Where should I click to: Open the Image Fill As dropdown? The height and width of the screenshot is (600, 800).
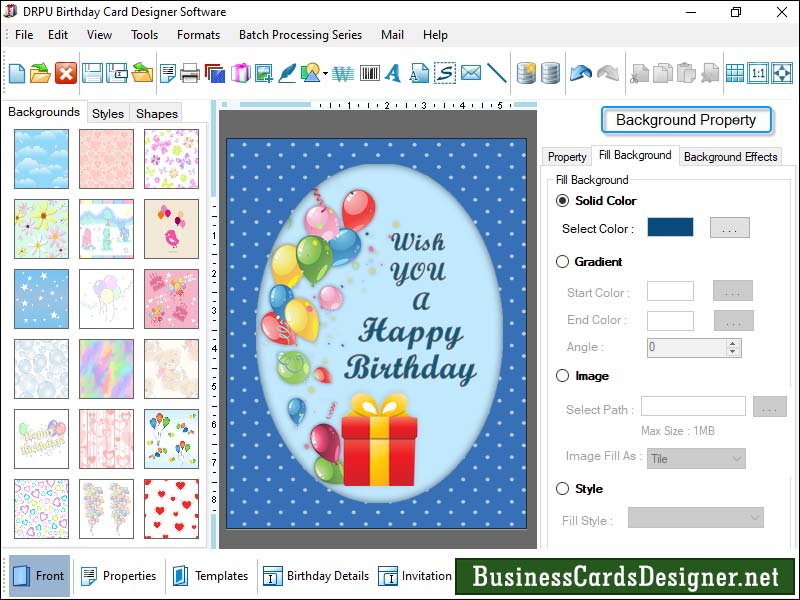696,459
